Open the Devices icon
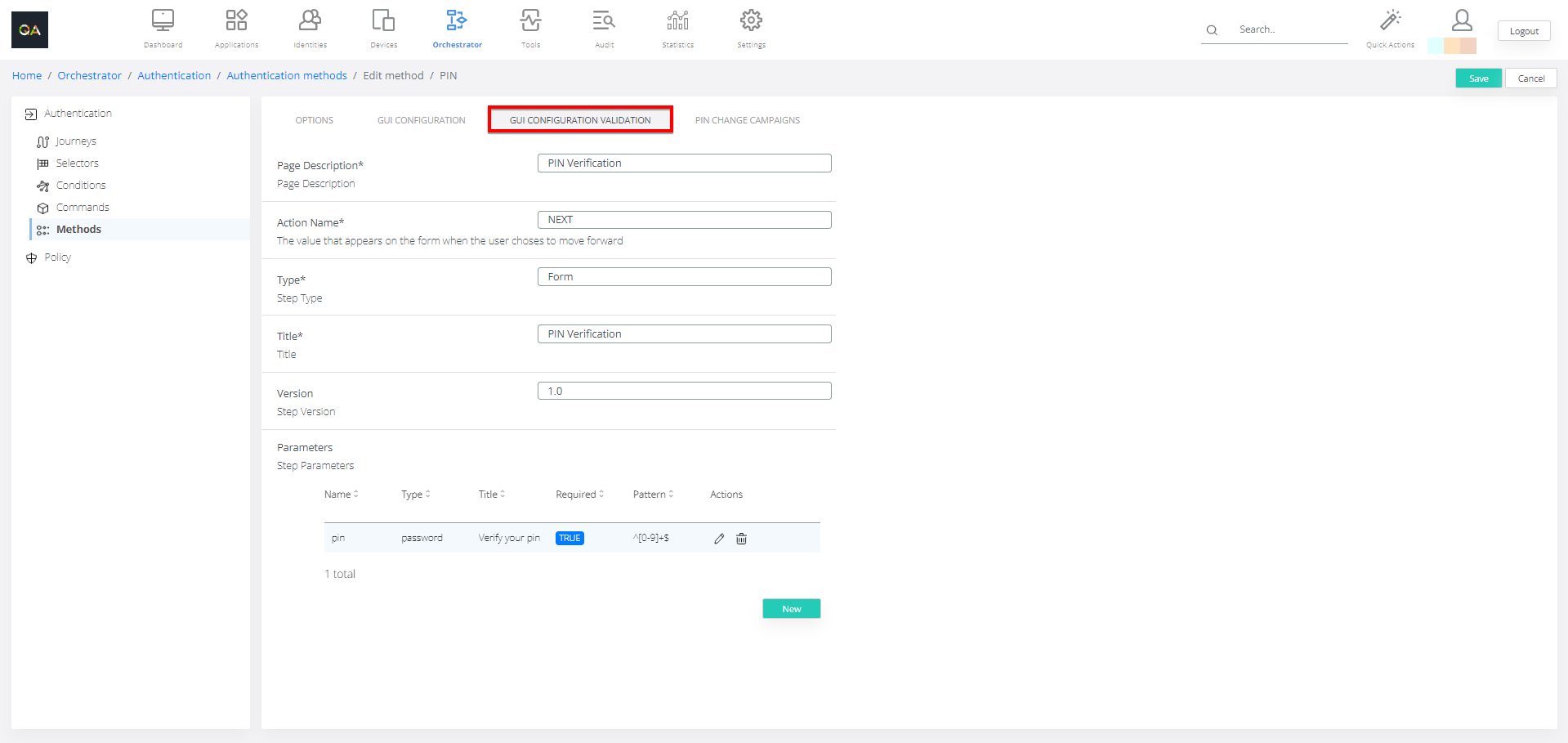The height and width of the screenshot is (743, 1568). [383, 20]
